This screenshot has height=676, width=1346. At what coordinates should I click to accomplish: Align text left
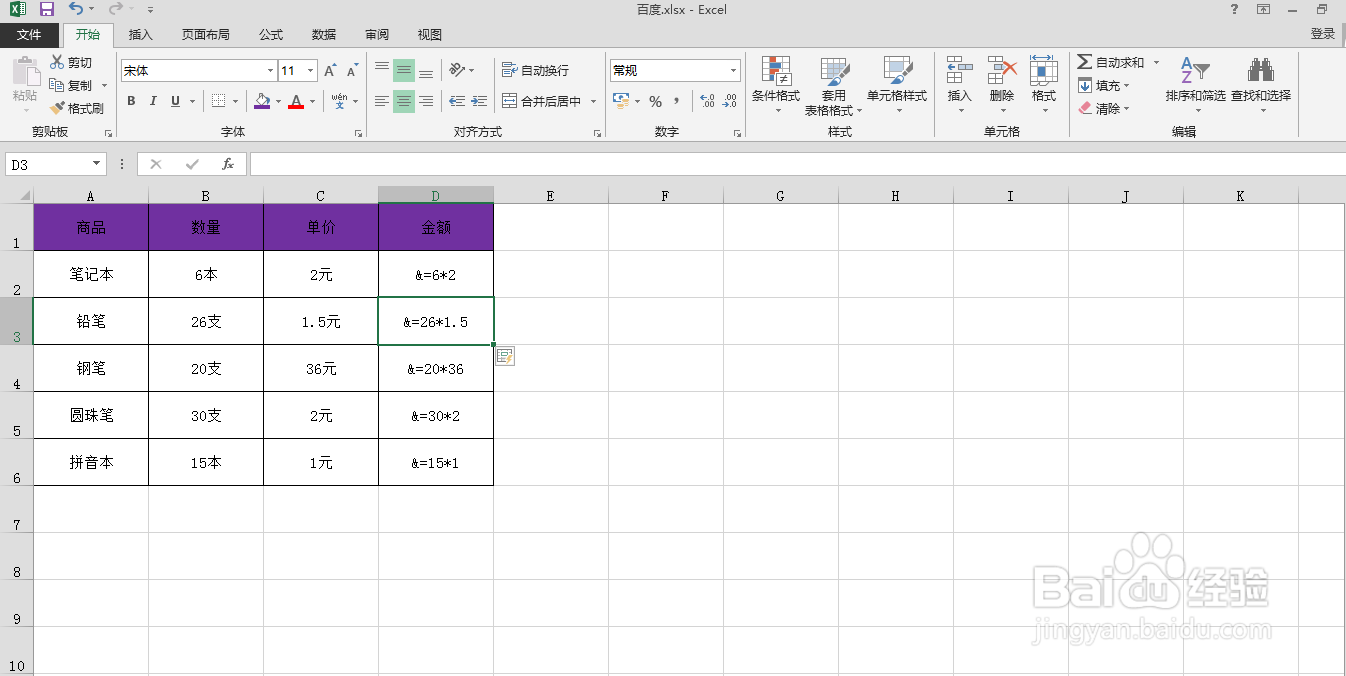[382, 101]
